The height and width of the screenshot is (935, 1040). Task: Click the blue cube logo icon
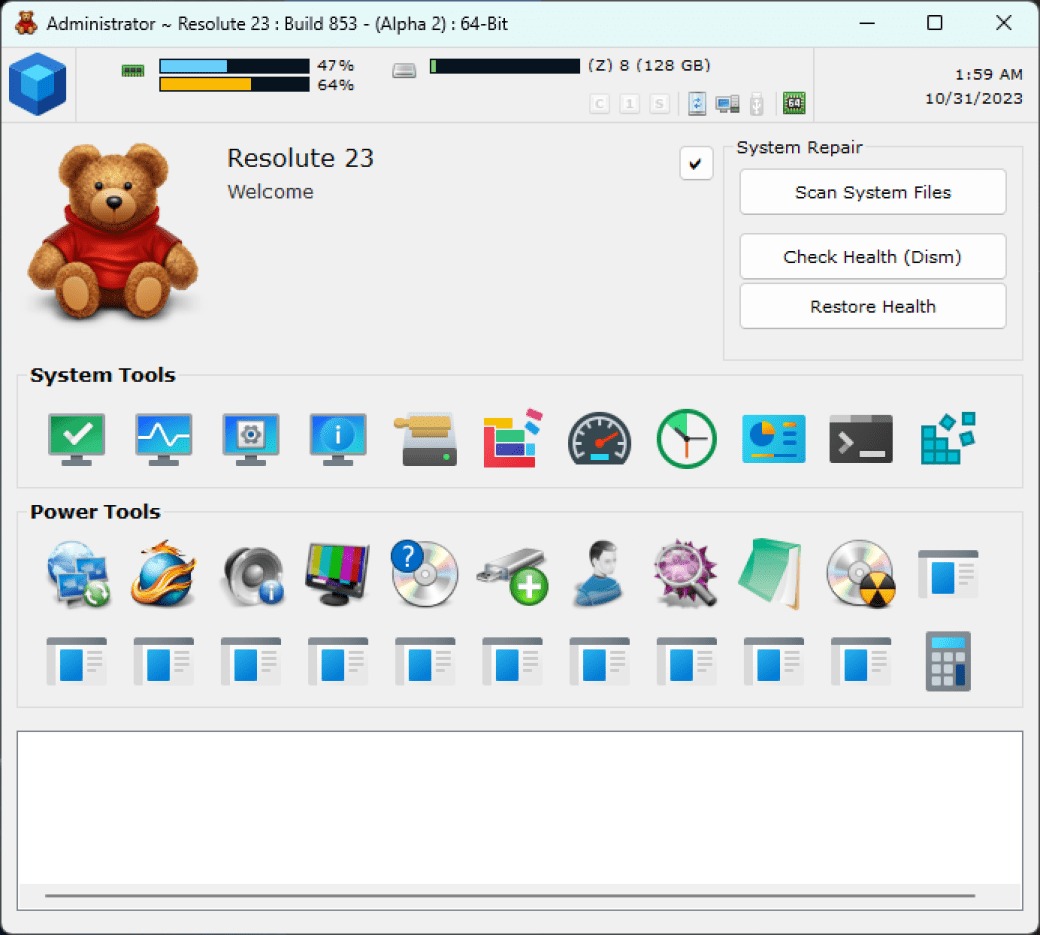[x=38, y=84]
